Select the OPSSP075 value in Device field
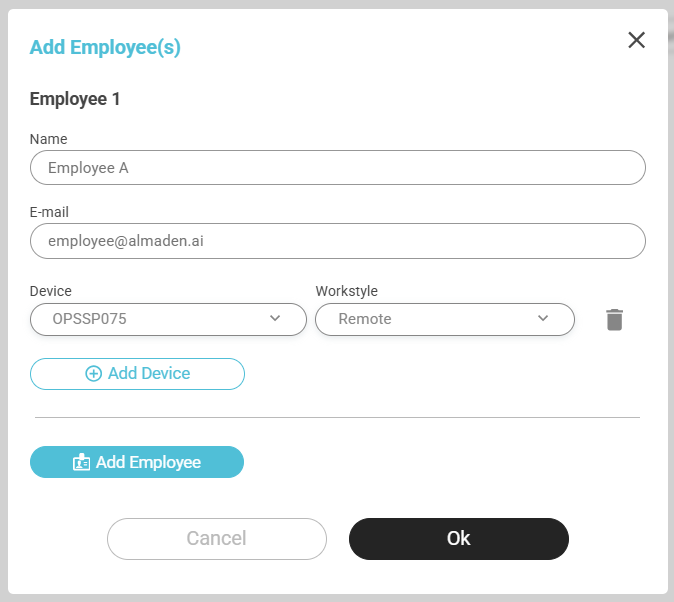The height and width of the screenshot is (602, 674). click(x=90, y=320)
